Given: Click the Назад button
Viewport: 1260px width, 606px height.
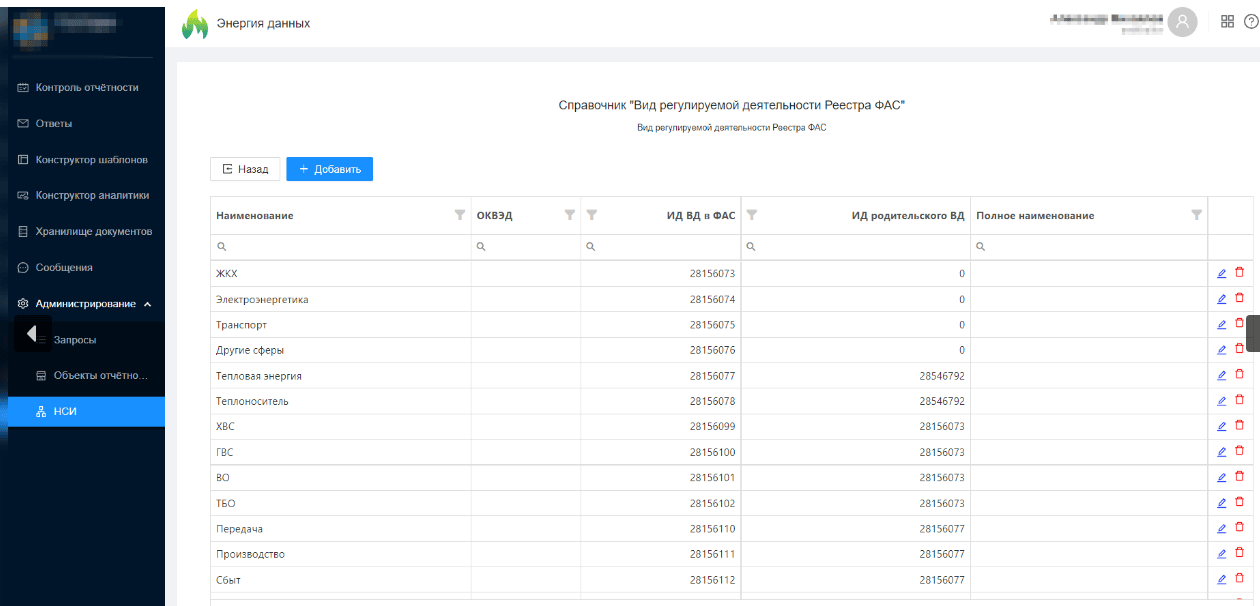Looking at the screenshot, I should (245, 169).
